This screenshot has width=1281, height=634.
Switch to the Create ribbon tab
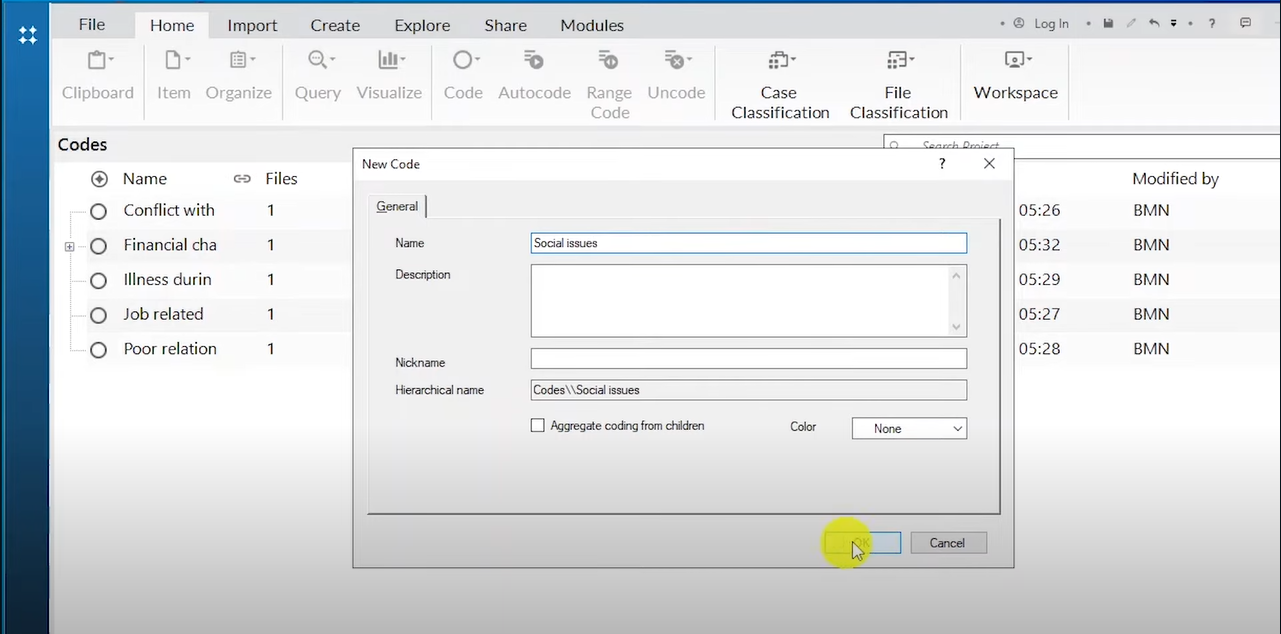click(335, 25)
